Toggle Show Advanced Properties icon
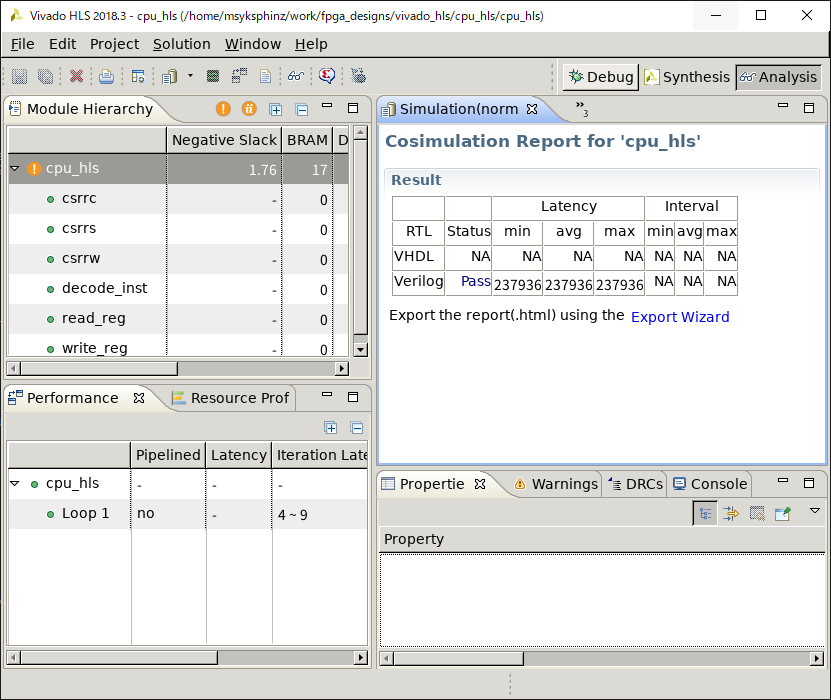This screenshot has width=831, height=700. click(x=731, y=513)
